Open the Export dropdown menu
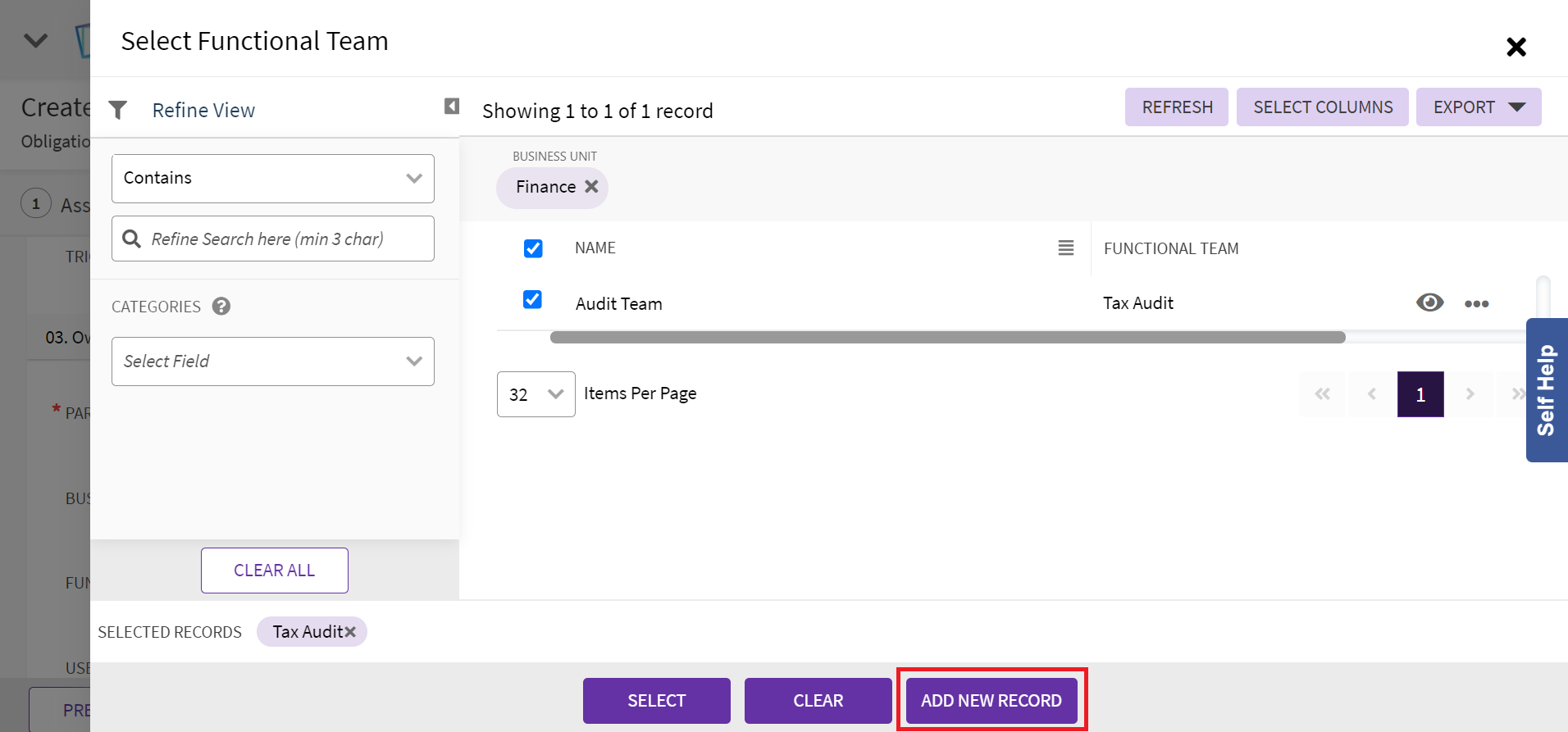 click(x=1478, y=107)
